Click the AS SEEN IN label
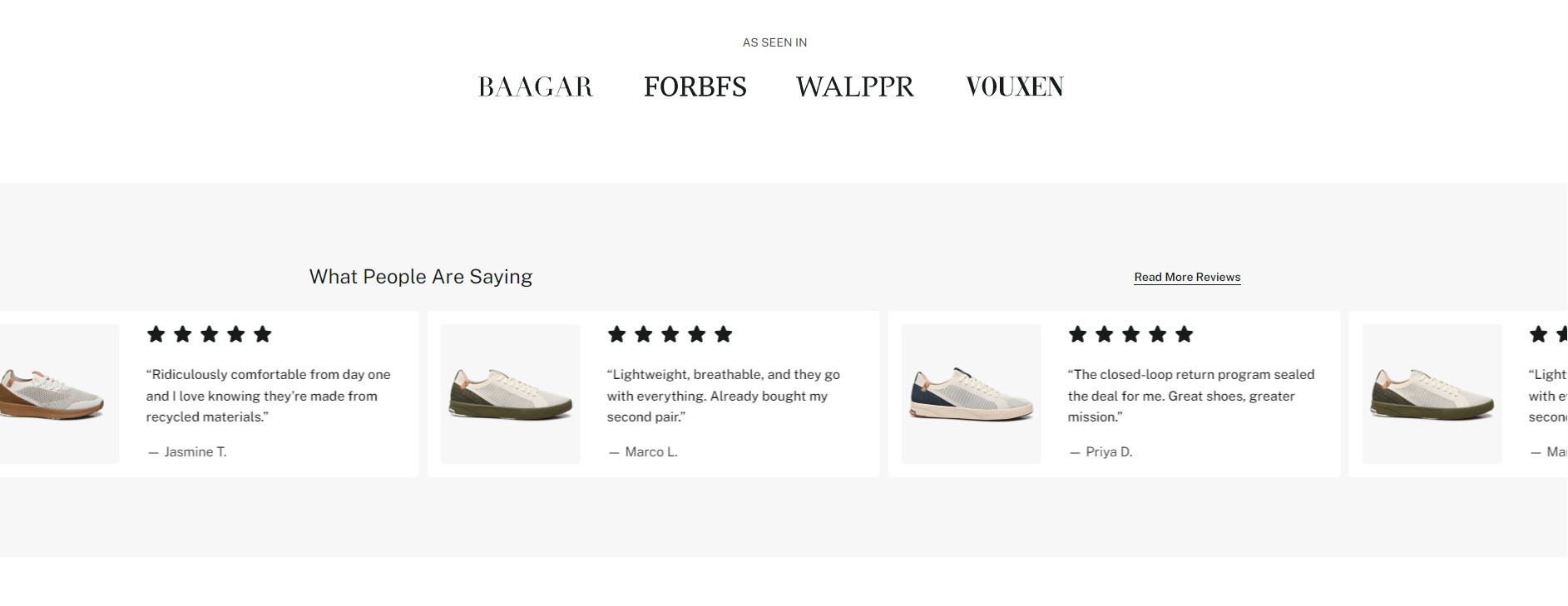1568x606 pixels. pyautogui.click(x=775, y=42)
